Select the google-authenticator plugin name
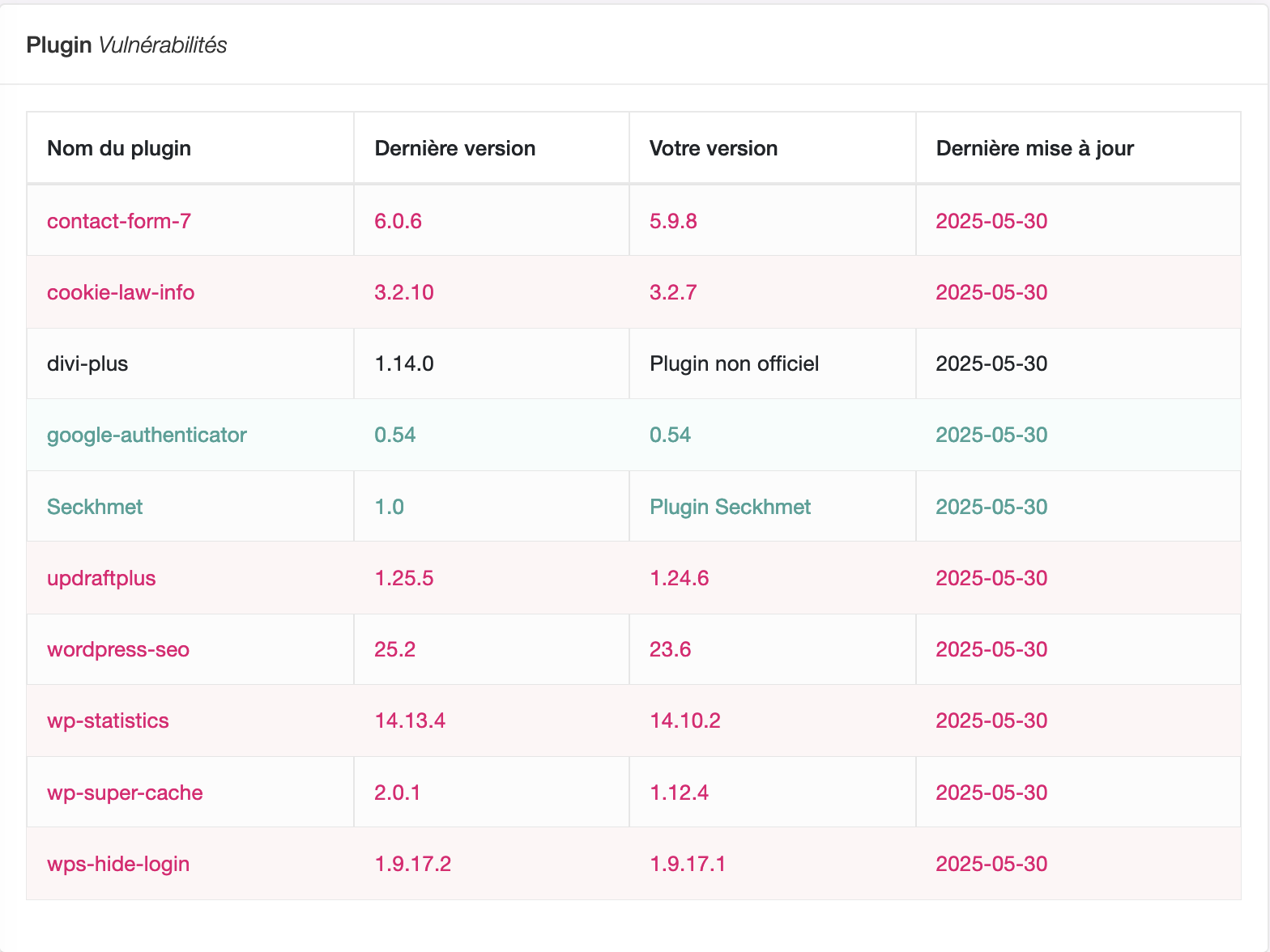This screenshot has height=952, width=1270. click(x=147, y=435)
